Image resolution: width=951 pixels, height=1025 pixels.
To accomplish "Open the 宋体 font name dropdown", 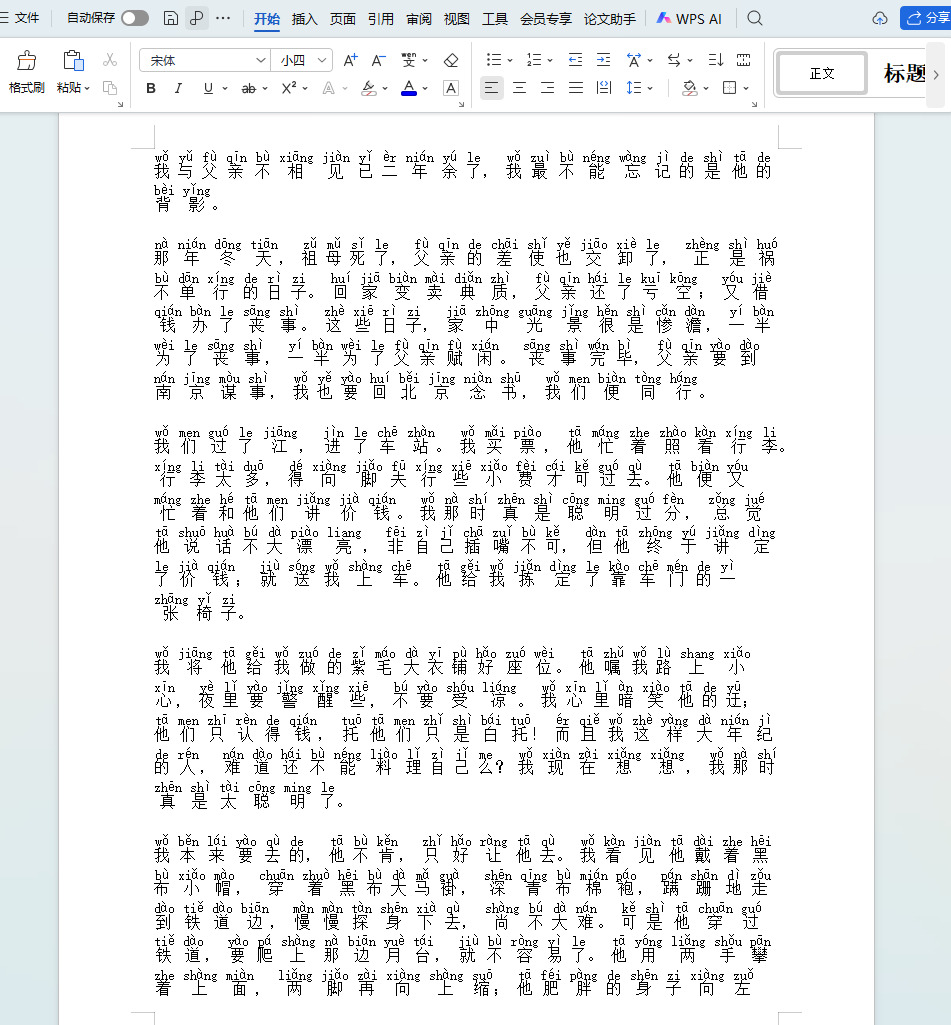I will coord(205,60).
